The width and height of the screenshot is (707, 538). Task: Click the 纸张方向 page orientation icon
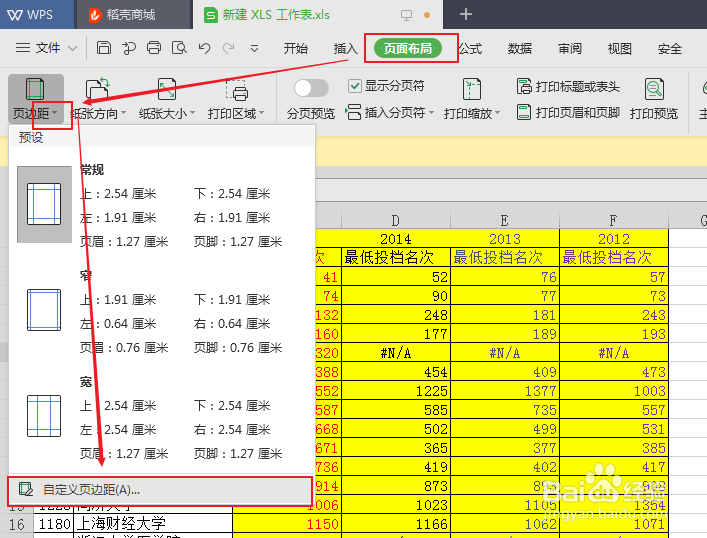point(98,88)
